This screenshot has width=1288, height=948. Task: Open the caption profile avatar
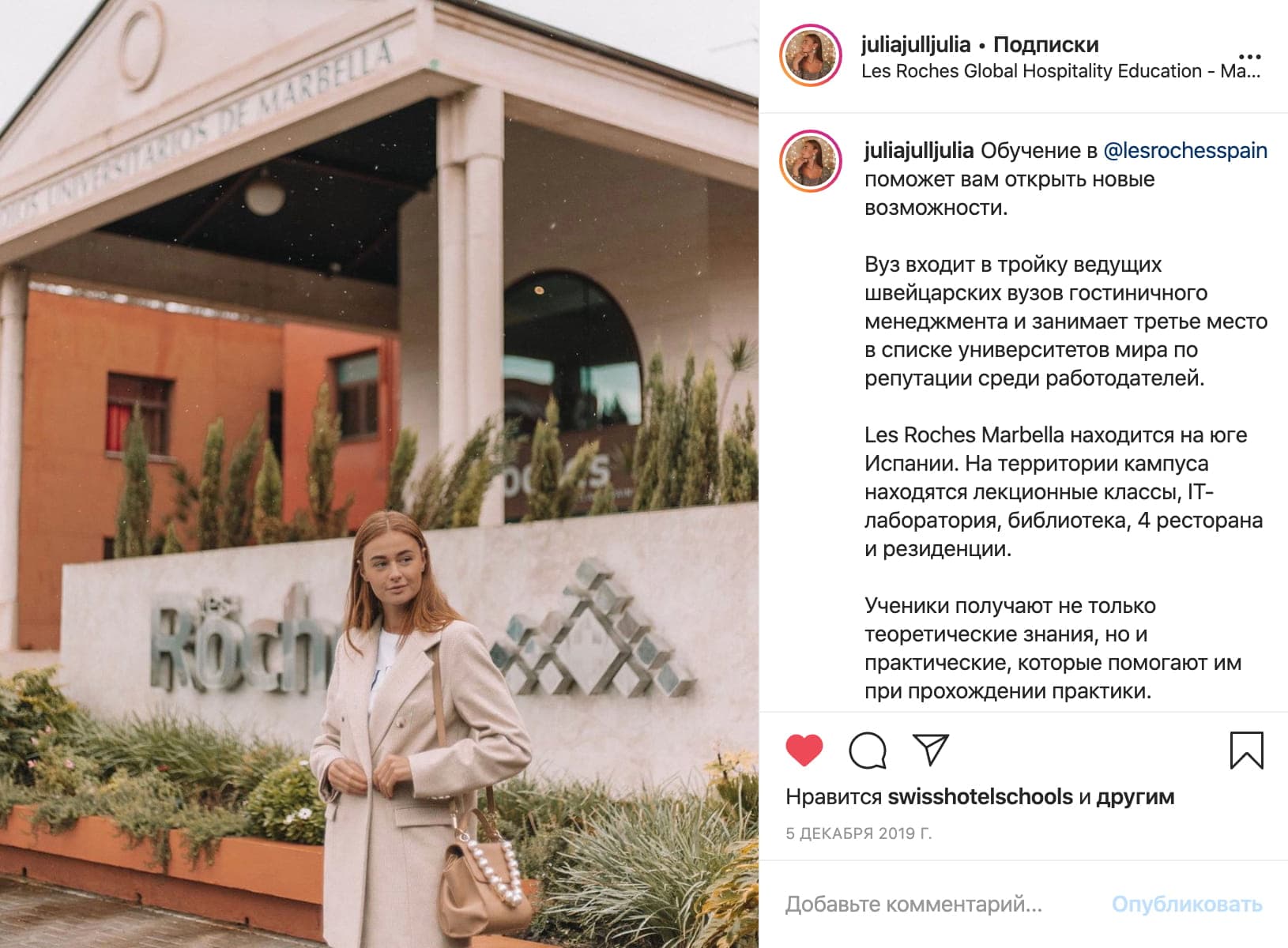click(810, 162)
